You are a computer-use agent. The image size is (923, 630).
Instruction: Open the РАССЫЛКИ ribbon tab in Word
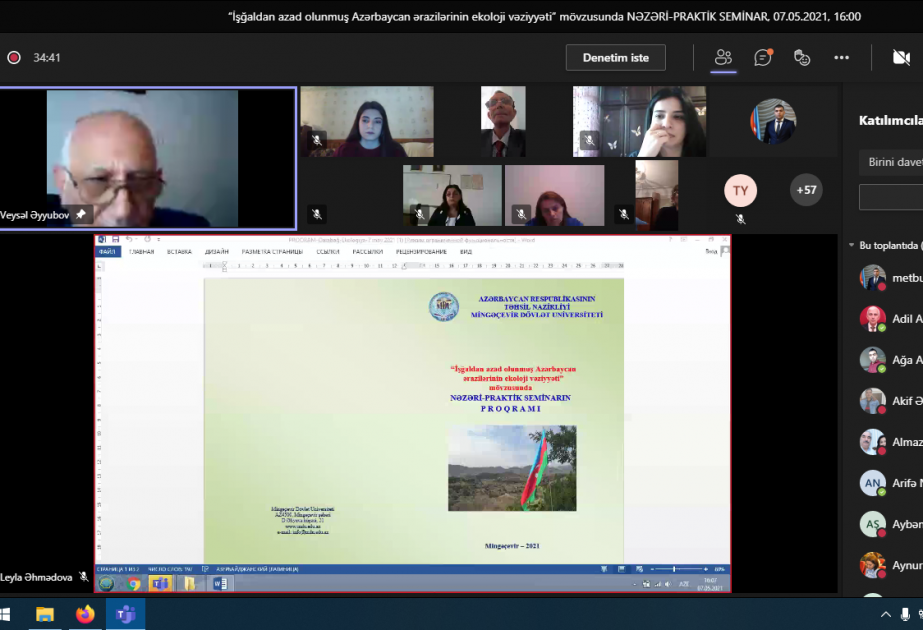coord(368,251)
